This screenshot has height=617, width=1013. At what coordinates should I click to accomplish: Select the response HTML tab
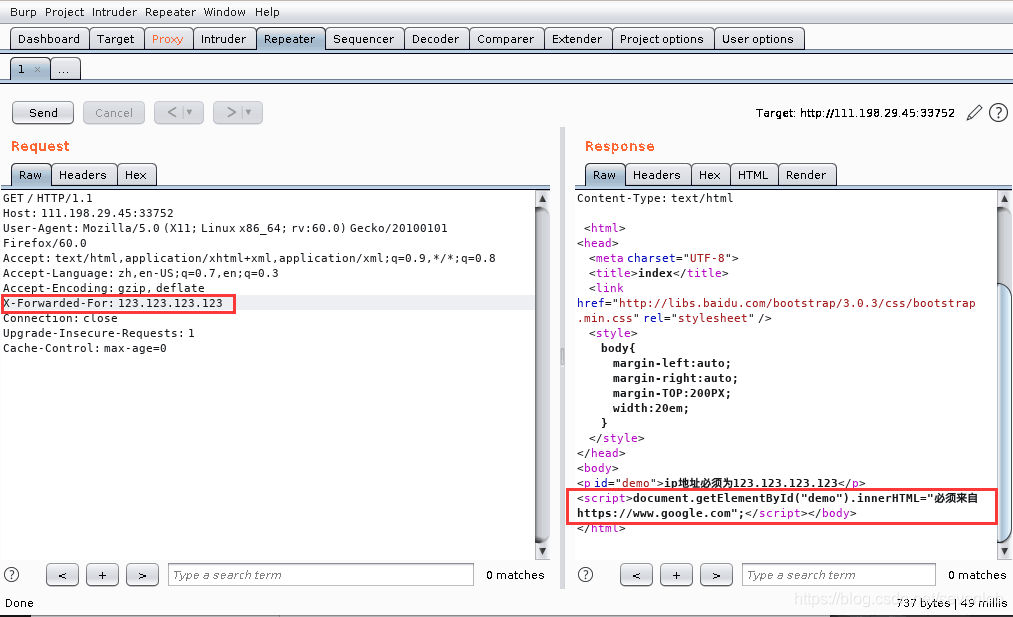(753, 174)
